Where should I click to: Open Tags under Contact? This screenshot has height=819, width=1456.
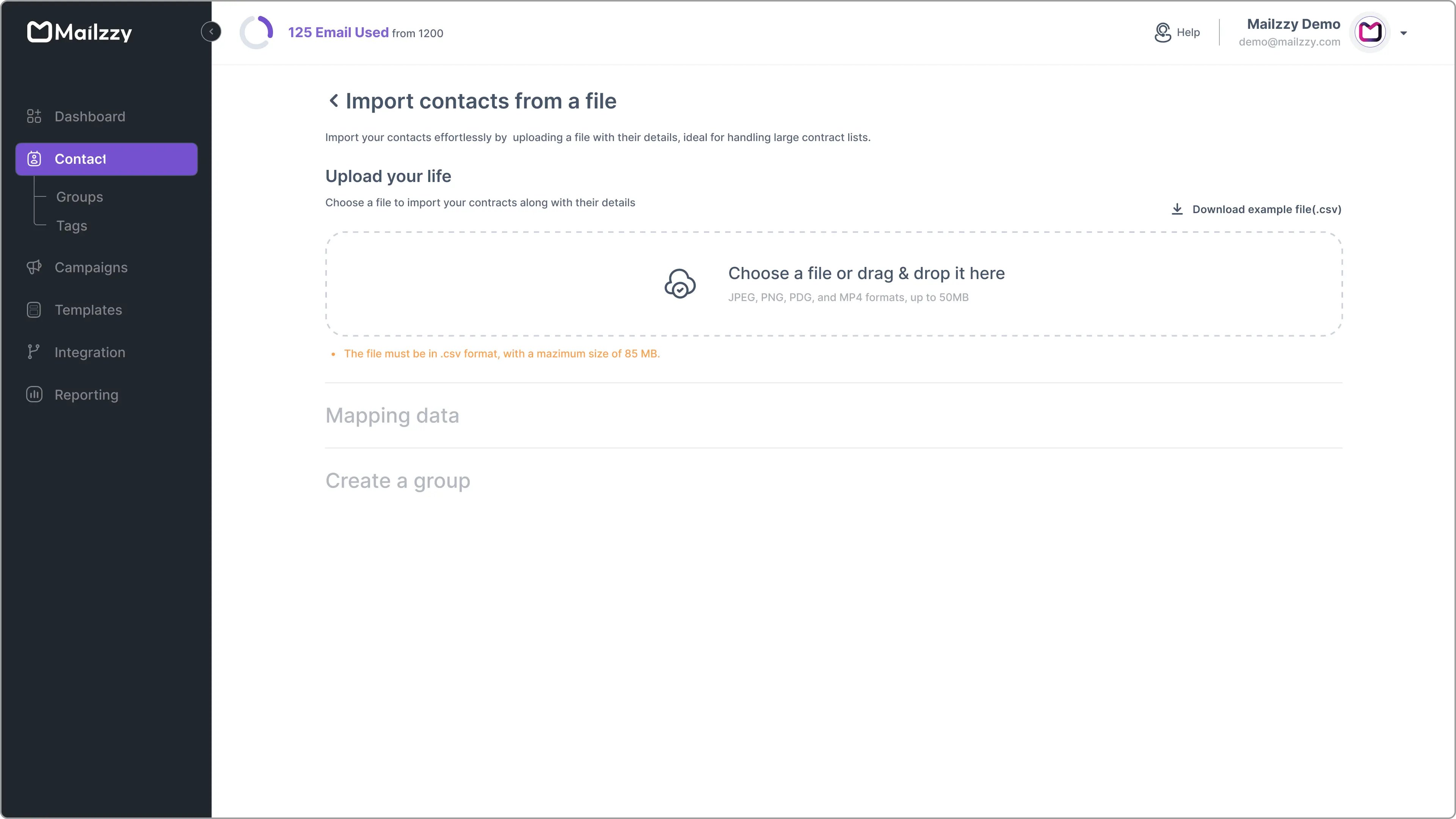click(72, 226)
